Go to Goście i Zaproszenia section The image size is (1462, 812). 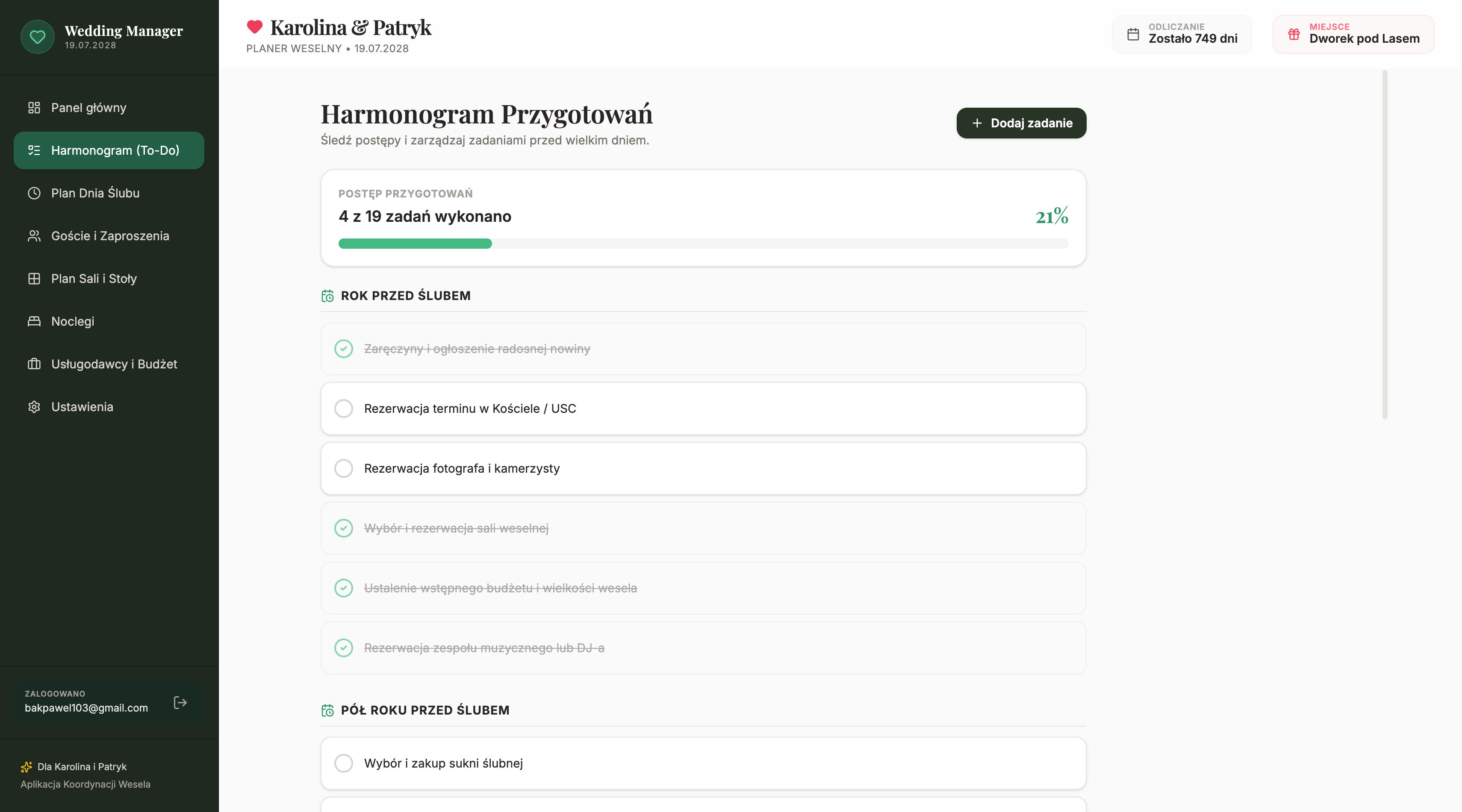[109, 236]
